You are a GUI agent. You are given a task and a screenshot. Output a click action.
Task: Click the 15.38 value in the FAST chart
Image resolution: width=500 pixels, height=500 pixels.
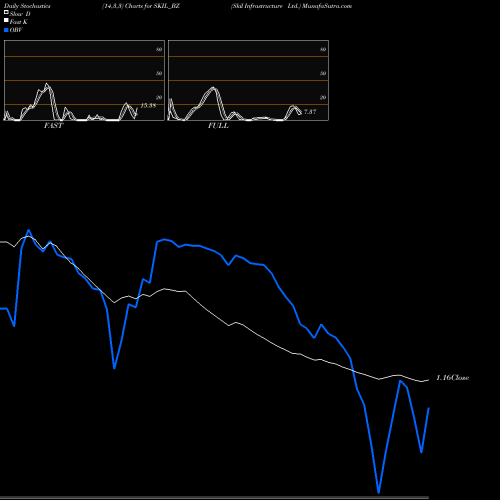[148, 106]
